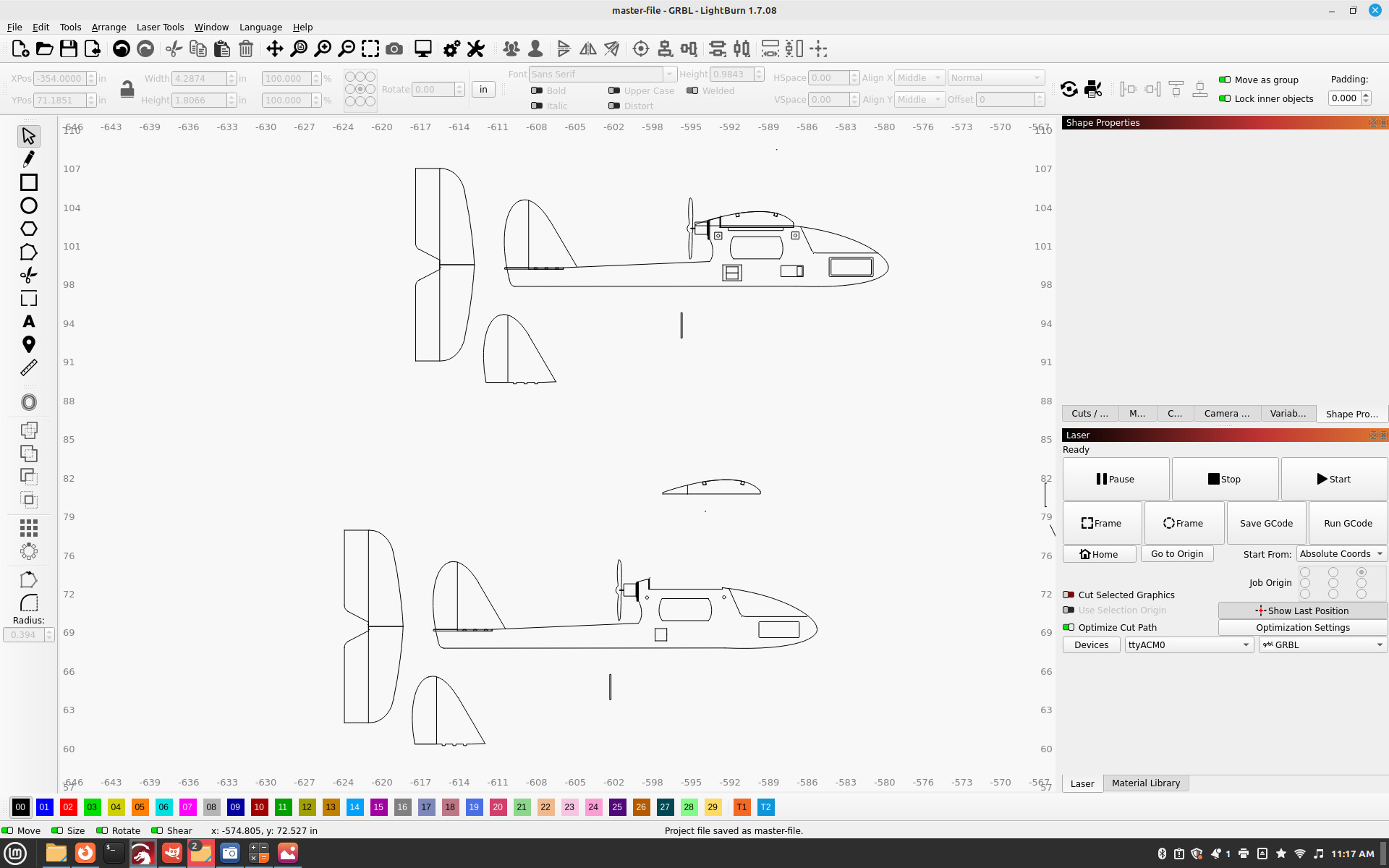Open camera capture tool

point(394,48)
